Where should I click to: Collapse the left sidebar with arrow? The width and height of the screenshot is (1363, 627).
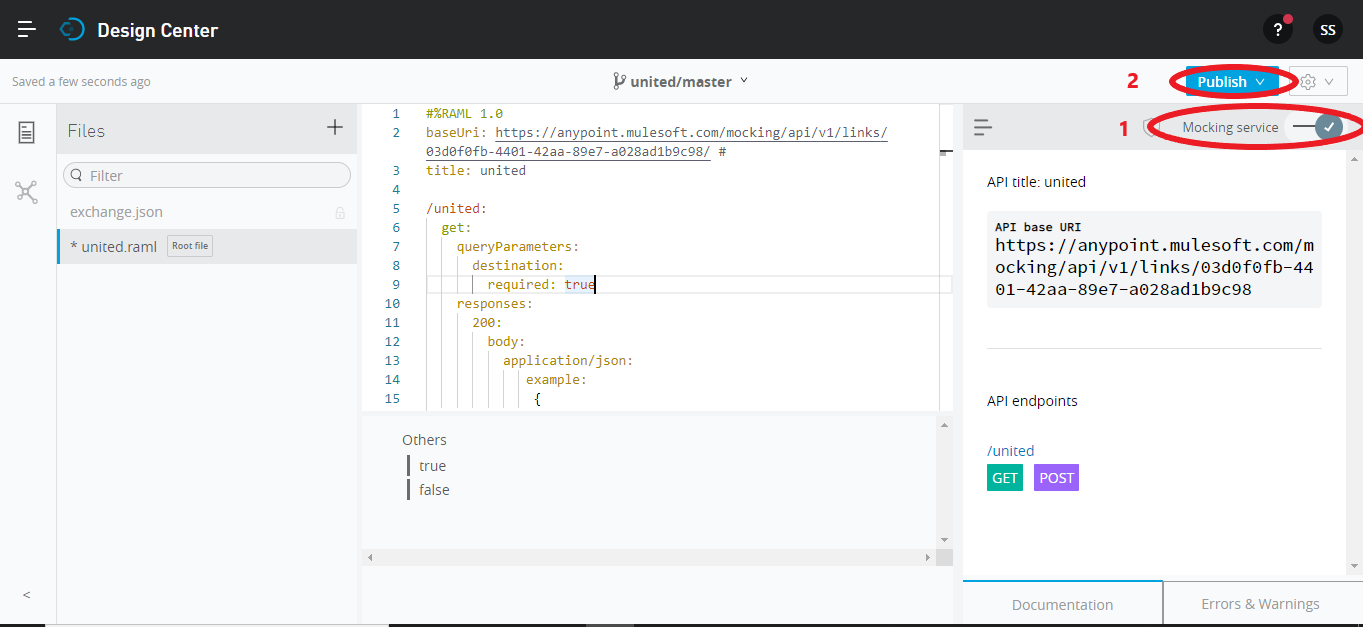click(27, 595)
